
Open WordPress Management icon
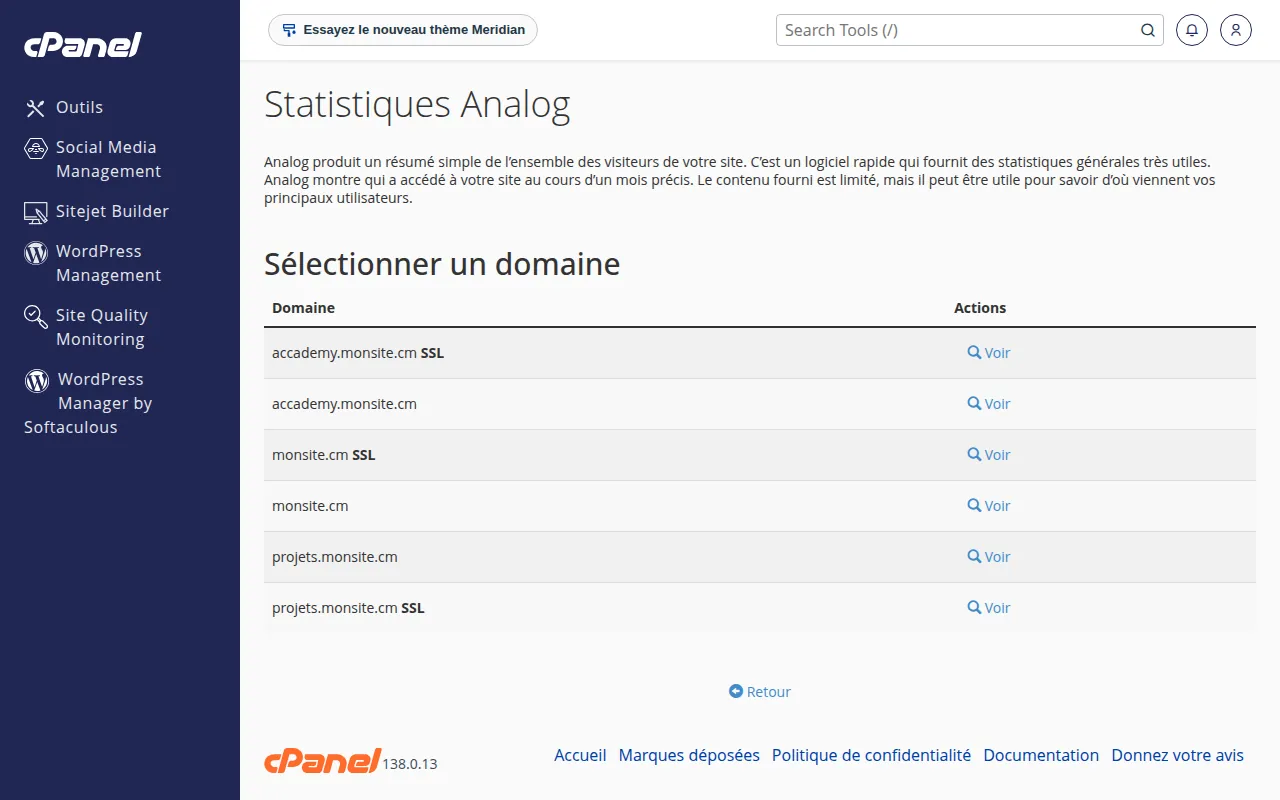[36, 252]
